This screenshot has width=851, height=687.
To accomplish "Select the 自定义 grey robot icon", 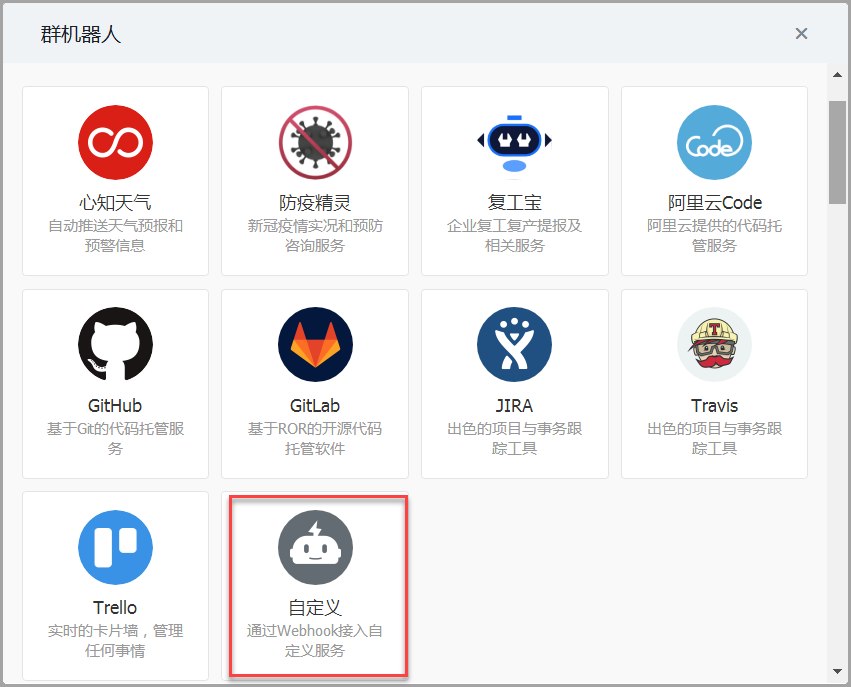I will [x=315, y=547].
